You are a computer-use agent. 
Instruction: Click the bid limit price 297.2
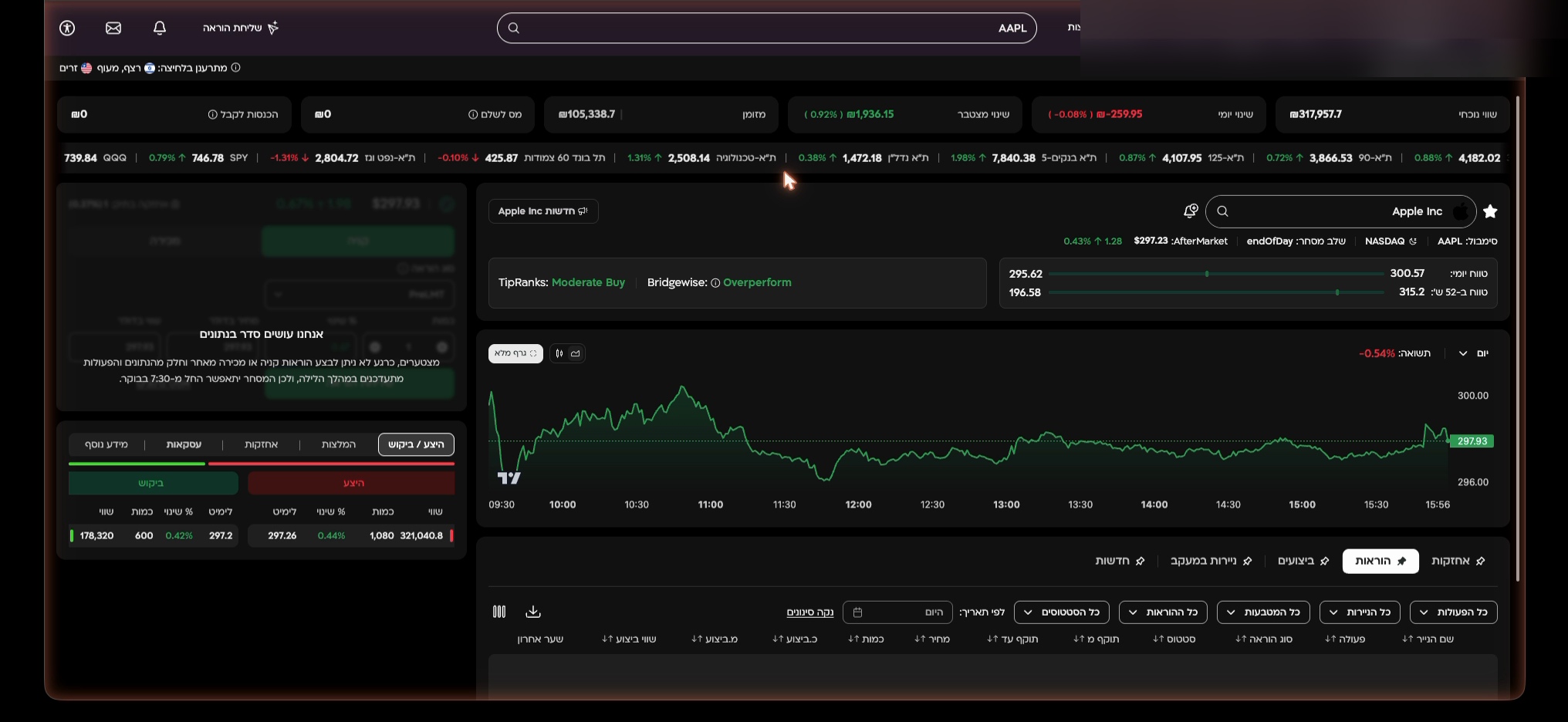point(221,535)
